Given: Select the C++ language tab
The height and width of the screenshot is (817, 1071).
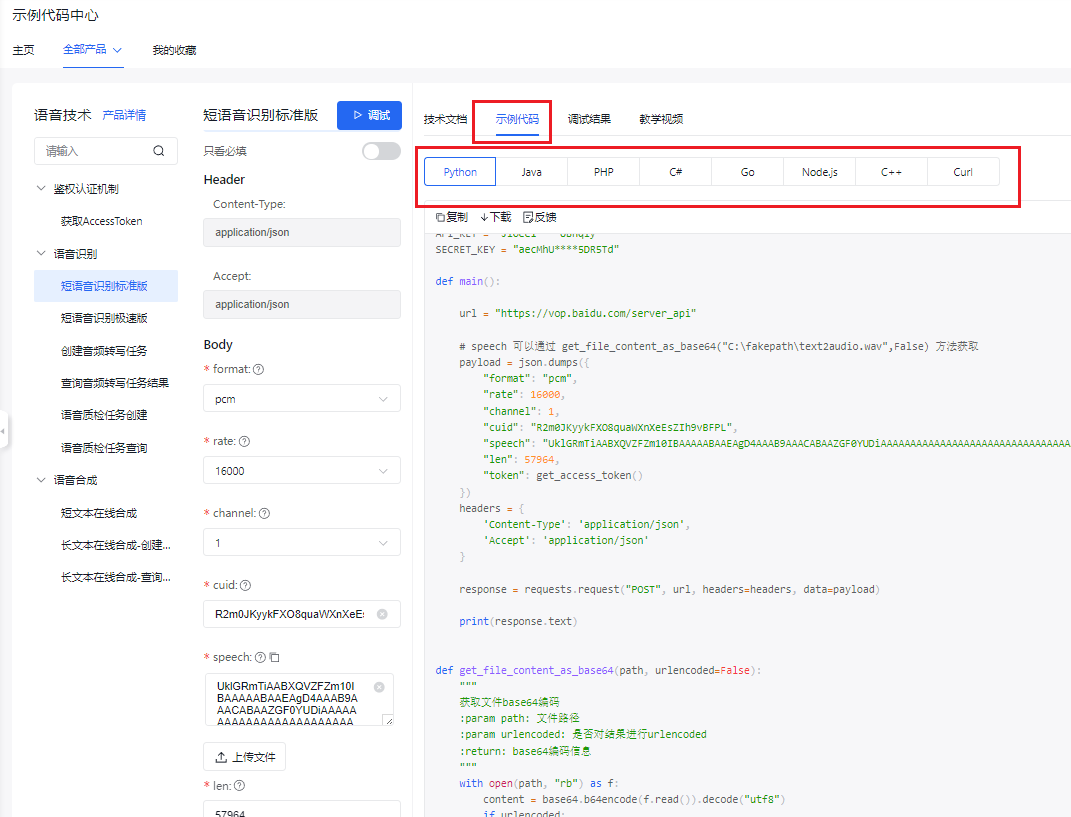Looking at the screenshot, I should coord(891,172).
